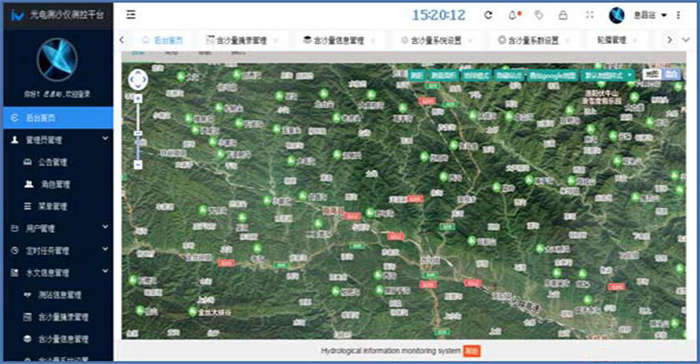Viewport: 700px width, 364px height.
Task: Open the user account dropdown next to avatar
Action: click(x=650, y=15)
